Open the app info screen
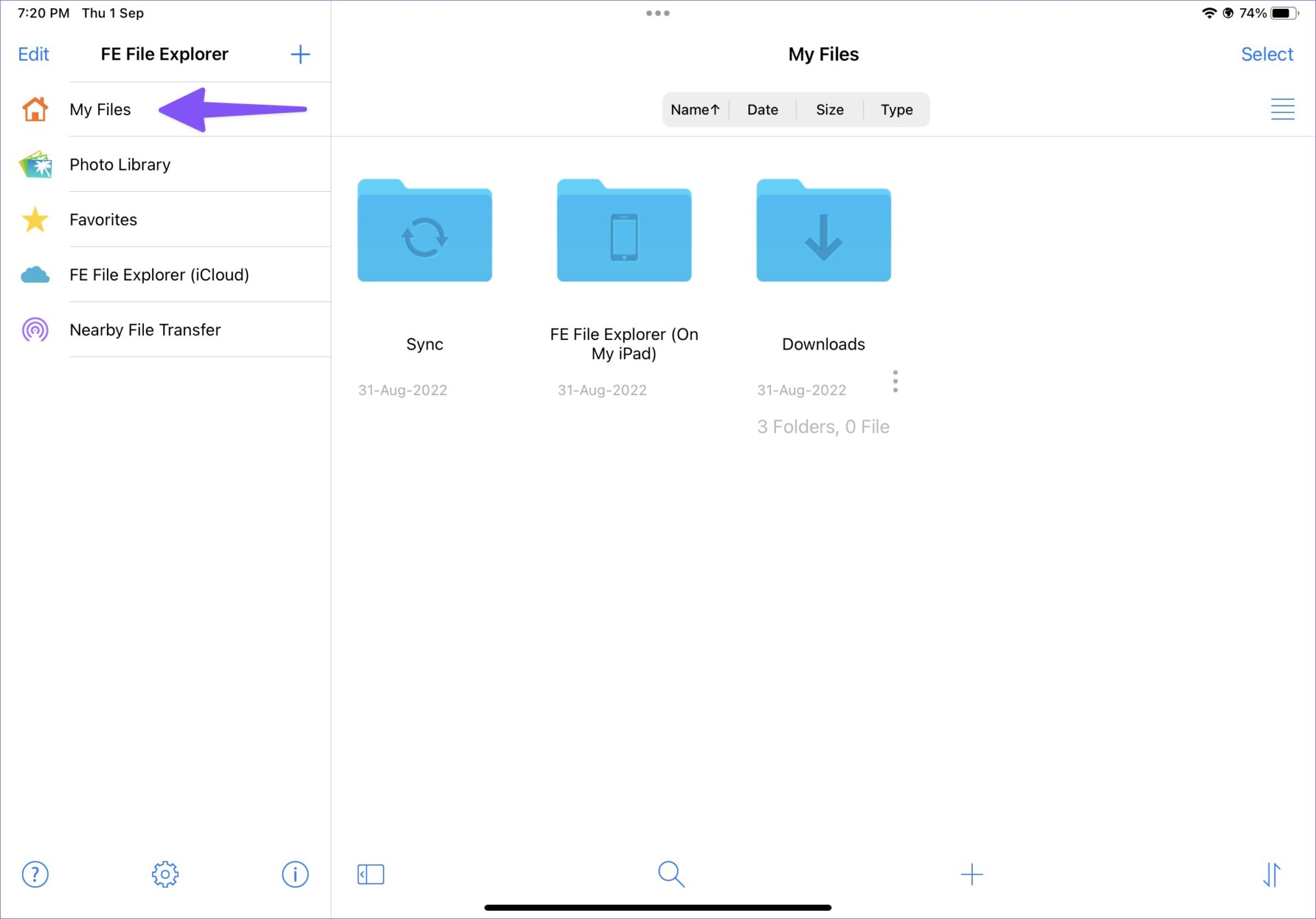This screenshot has width=1316, height=919. point(295,874)
